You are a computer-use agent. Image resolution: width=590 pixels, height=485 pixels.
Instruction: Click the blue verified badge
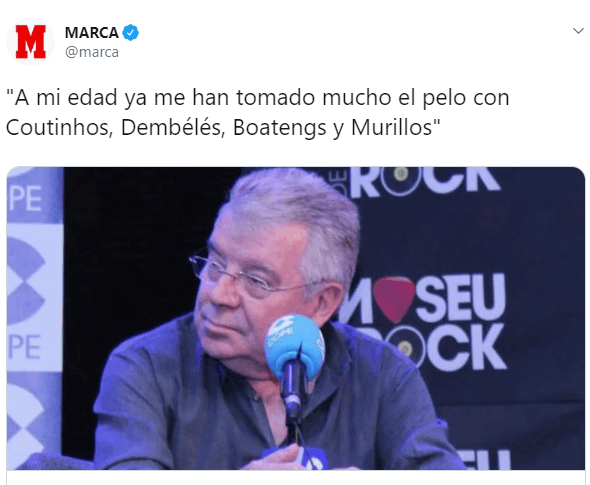pyautogui.click(x=131, y=33)
